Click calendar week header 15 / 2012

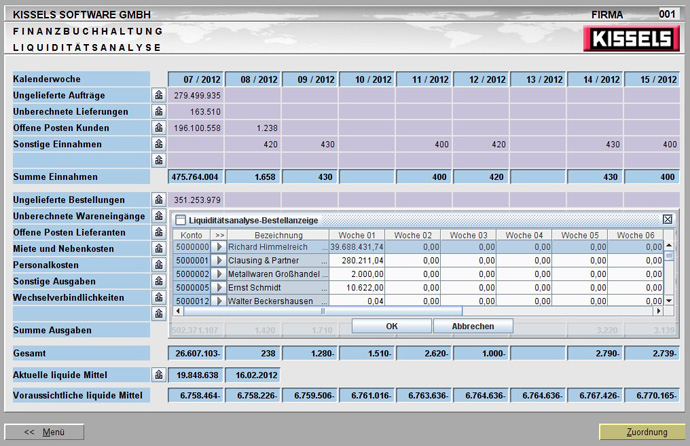click(652, 79)
